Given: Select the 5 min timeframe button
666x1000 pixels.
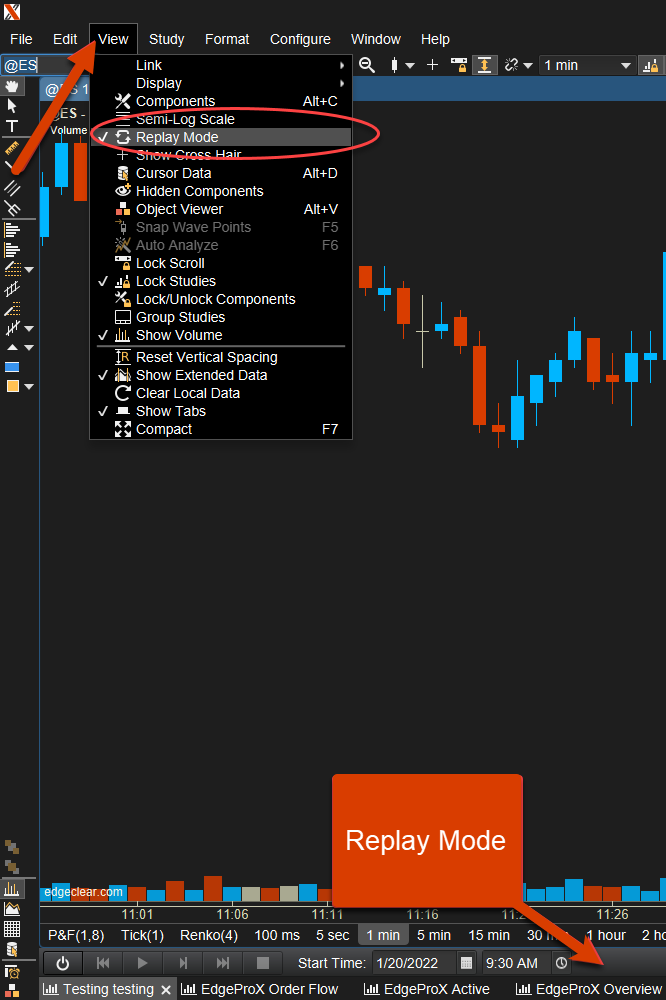Looking at the screenshot, I should (434, 935).
